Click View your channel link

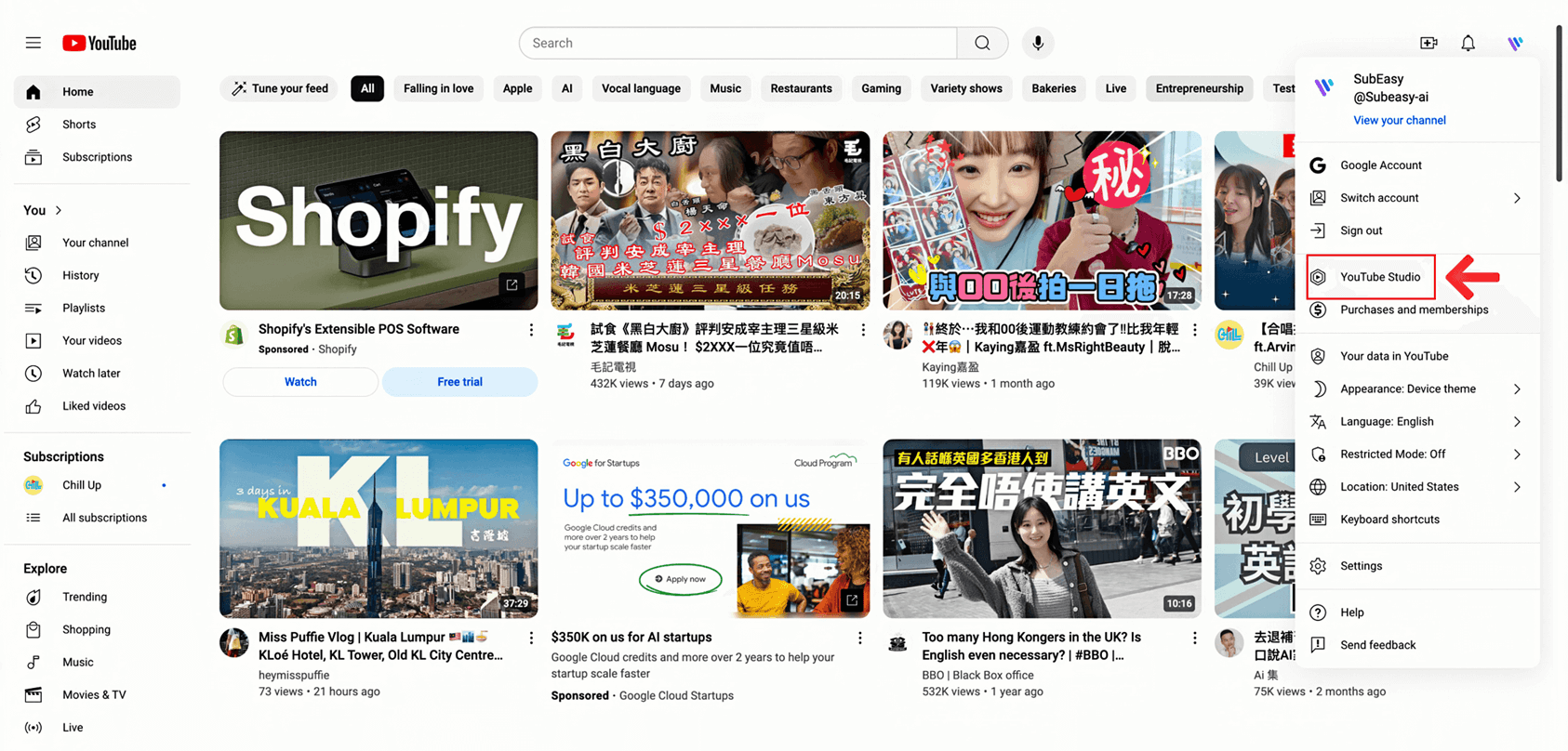tap(1399, 120)
